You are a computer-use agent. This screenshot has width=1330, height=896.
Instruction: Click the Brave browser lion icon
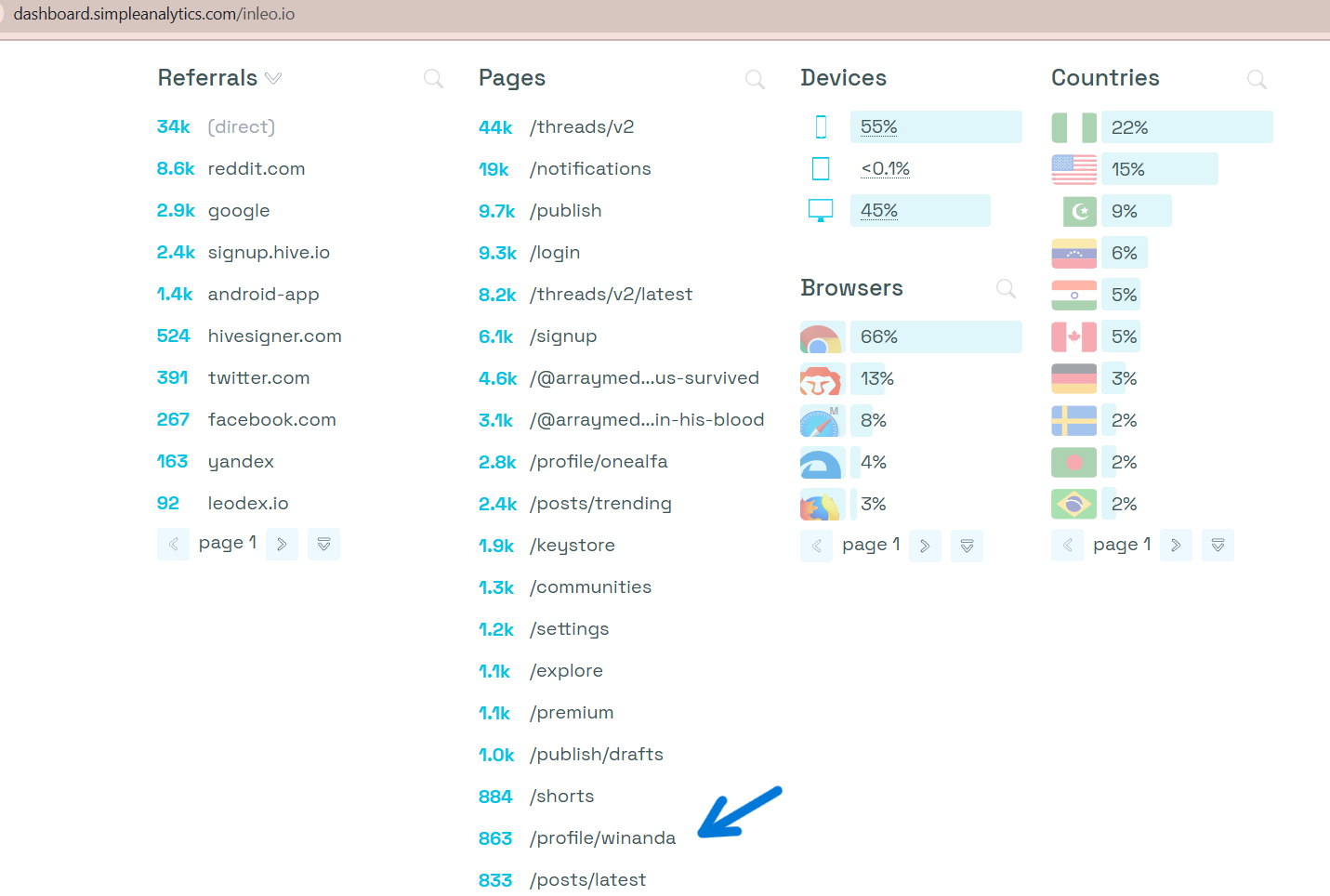click(821, 379)
